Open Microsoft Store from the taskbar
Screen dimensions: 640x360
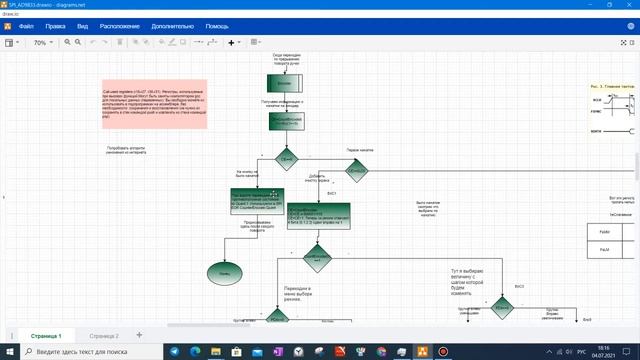tap(237, 351)
